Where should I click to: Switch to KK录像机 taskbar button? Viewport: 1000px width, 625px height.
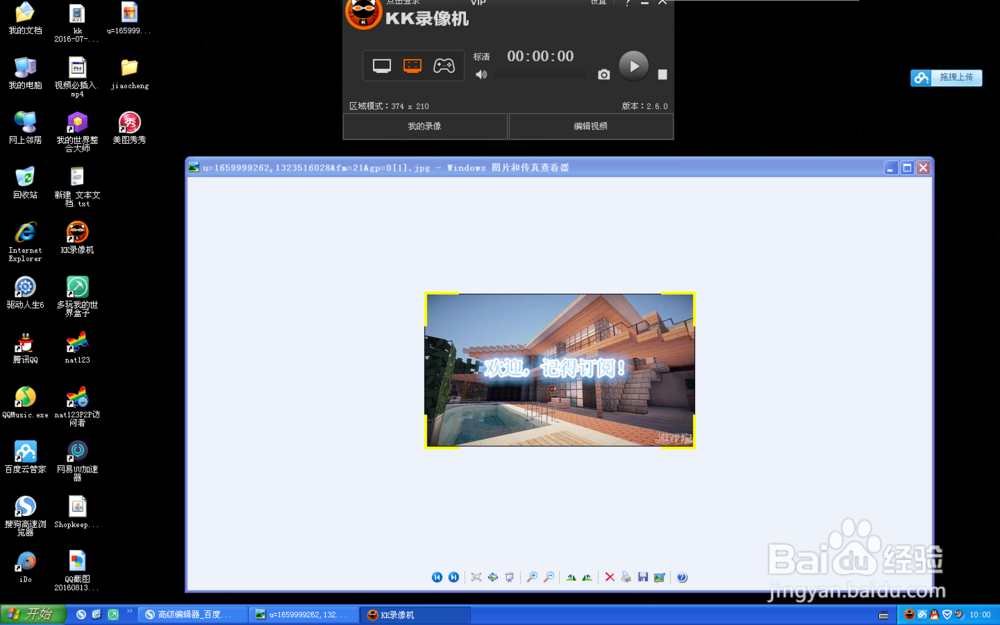pyautogui.click(x=415, y=615)
